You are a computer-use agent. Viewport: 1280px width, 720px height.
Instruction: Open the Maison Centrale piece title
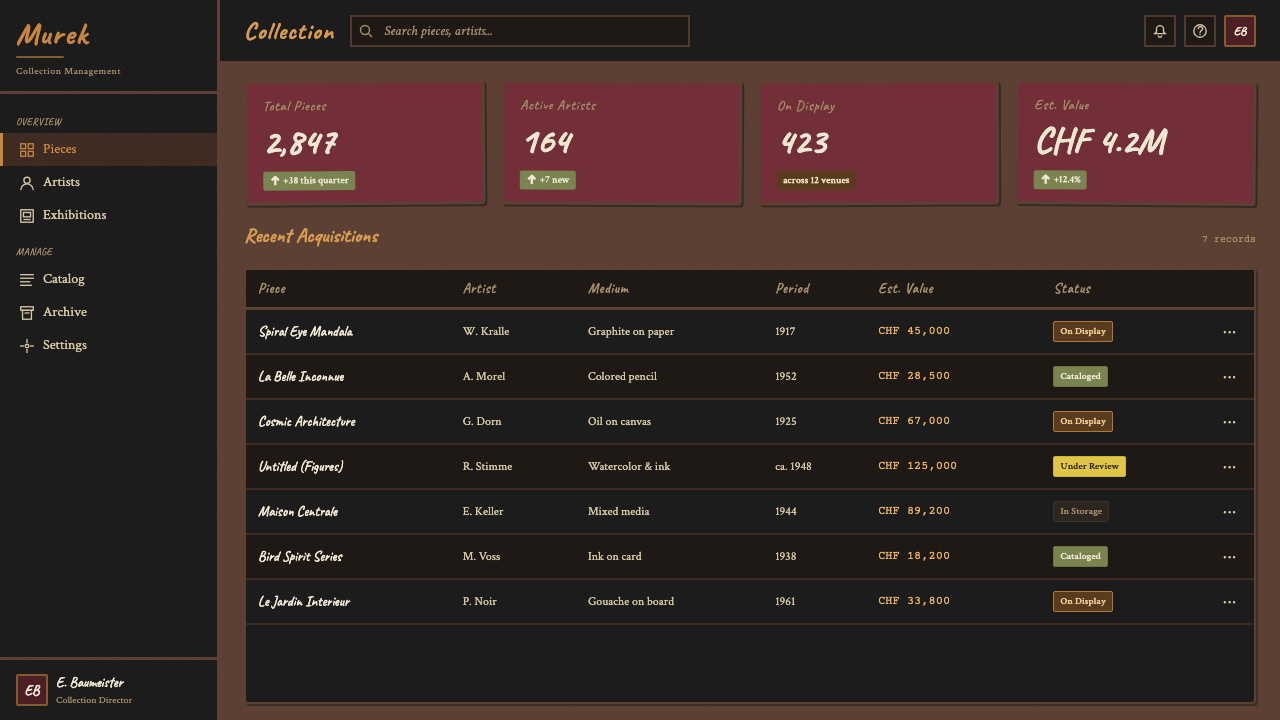[x=298, y=512]
